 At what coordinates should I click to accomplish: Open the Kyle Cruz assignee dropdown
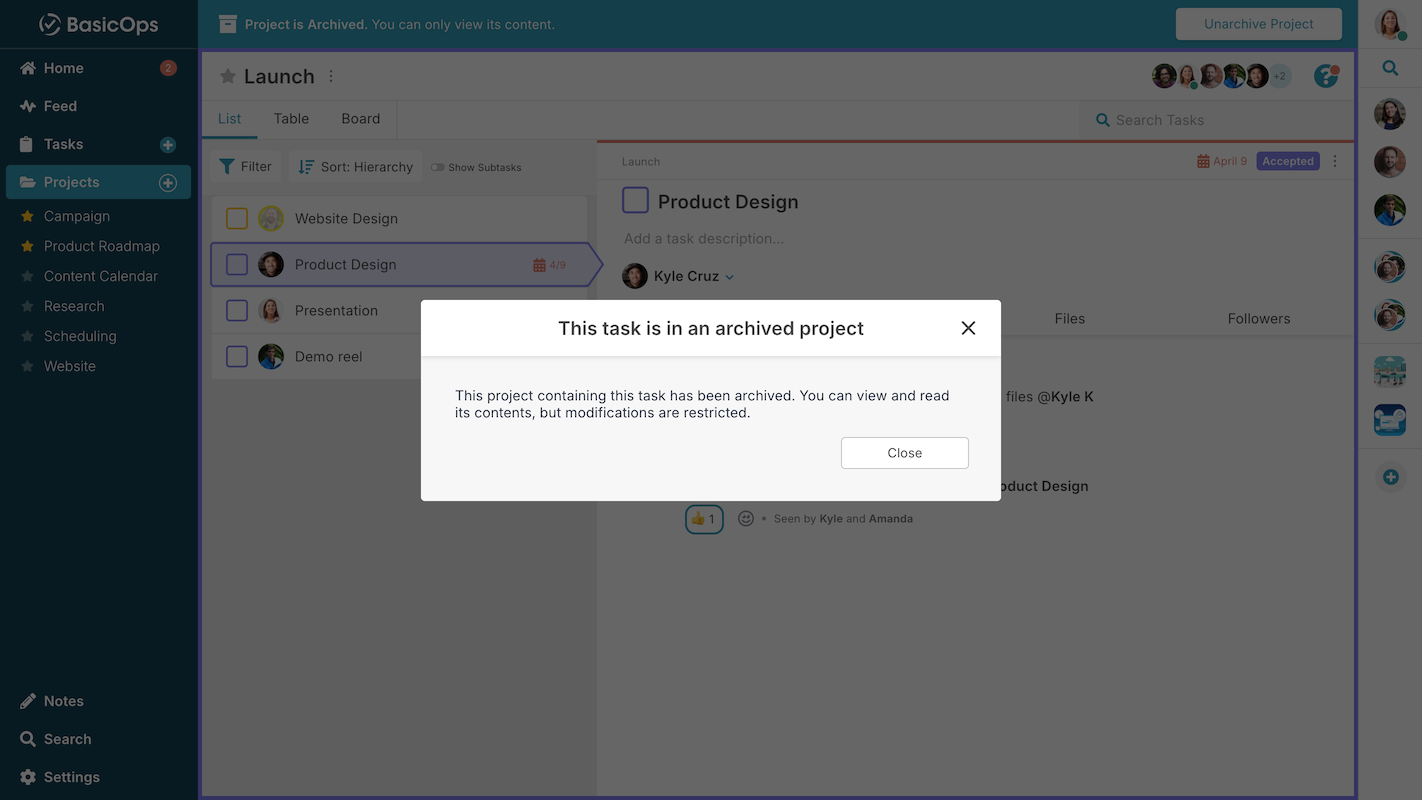pos(729,276)
